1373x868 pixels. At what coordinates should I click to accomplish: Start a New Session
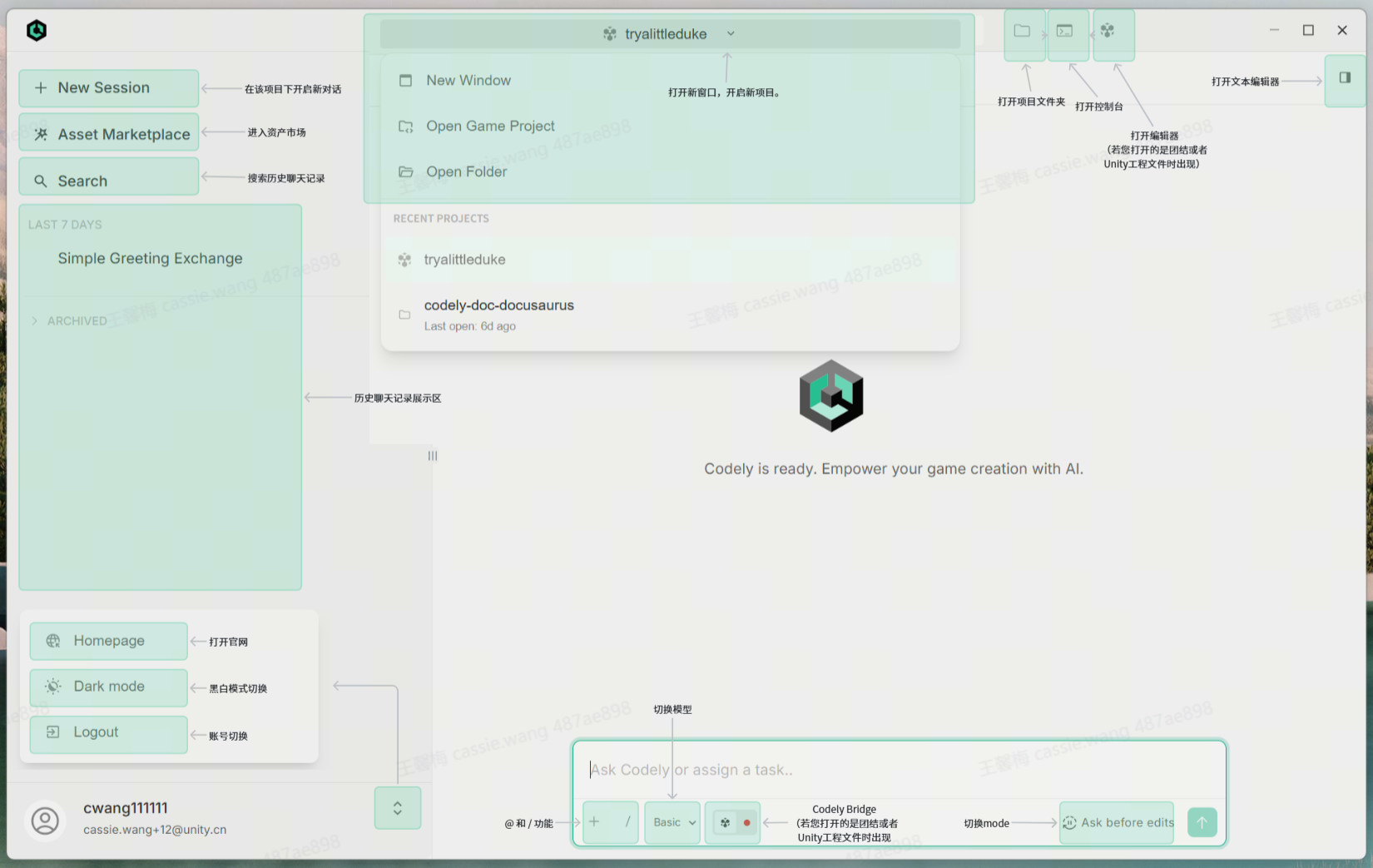tap(109, 87)
